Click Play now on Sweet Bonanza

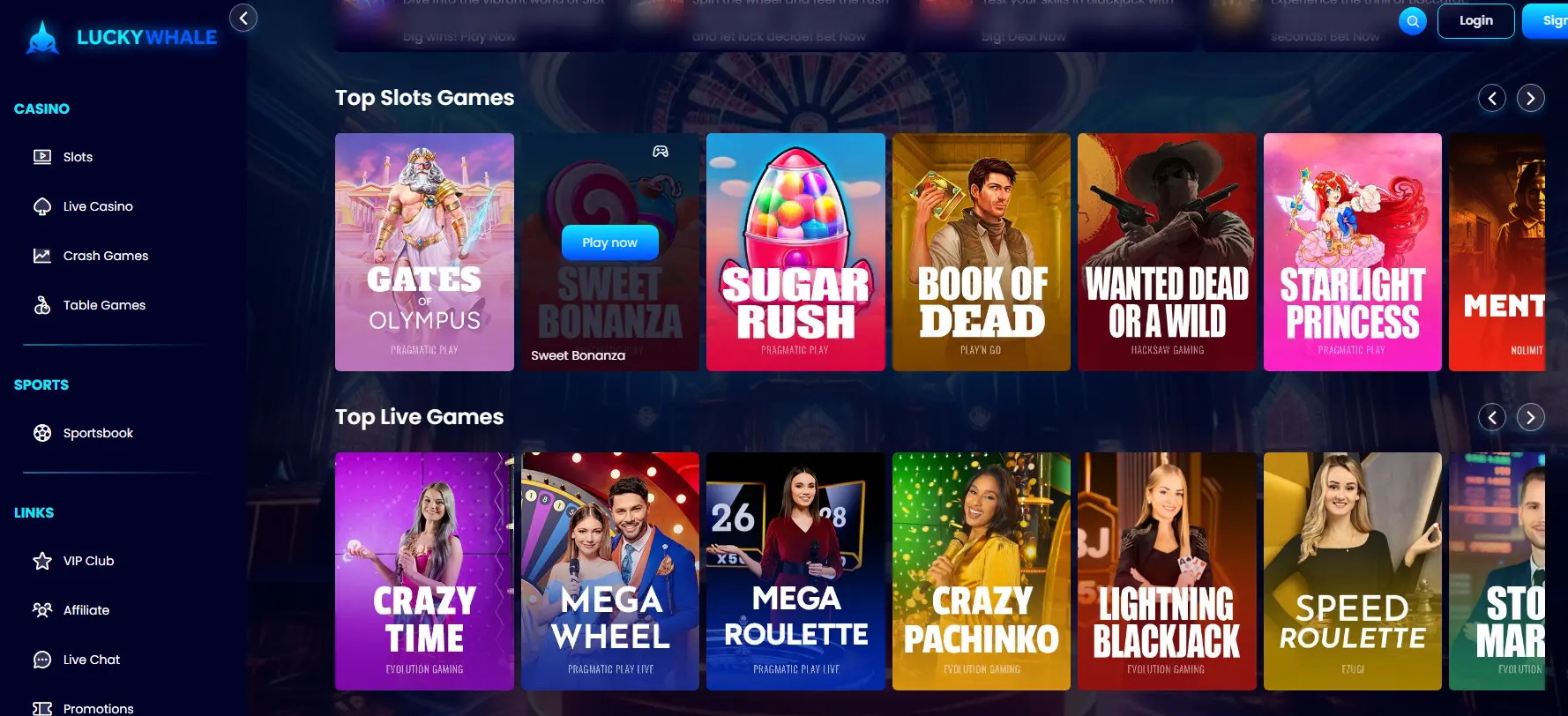pyautogui.click(x=610, y=242)
